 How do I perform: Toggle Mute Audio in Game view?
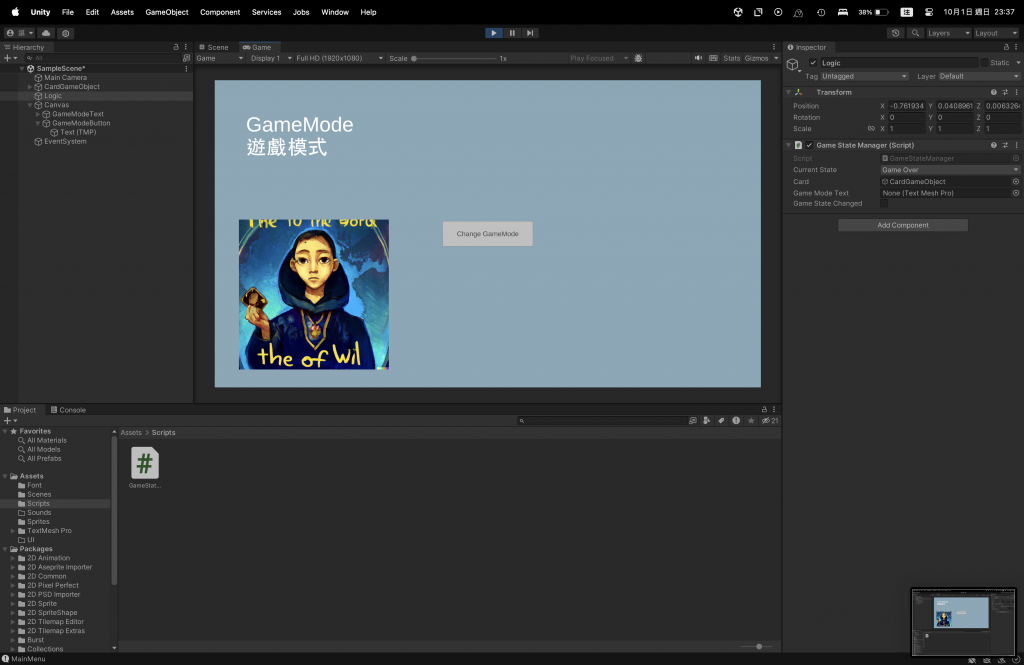click(x=698, y=58)
